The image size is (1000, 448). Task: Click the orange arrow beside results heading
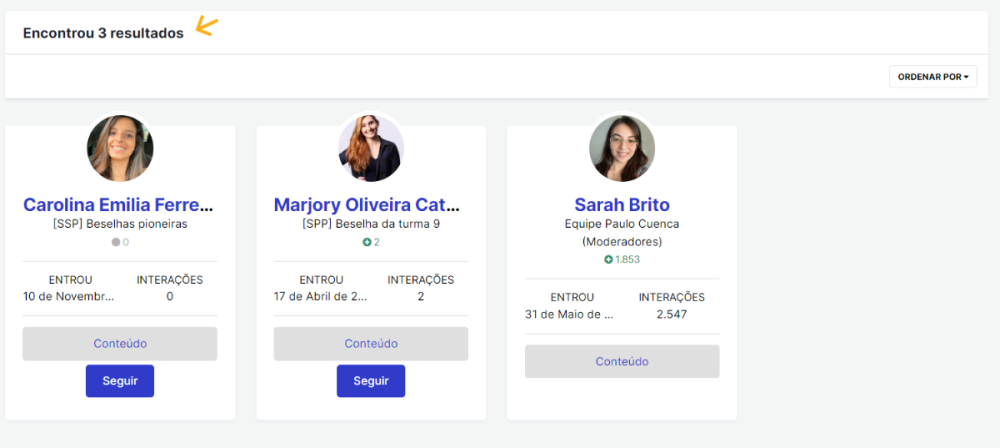click(x=207, y=27)
